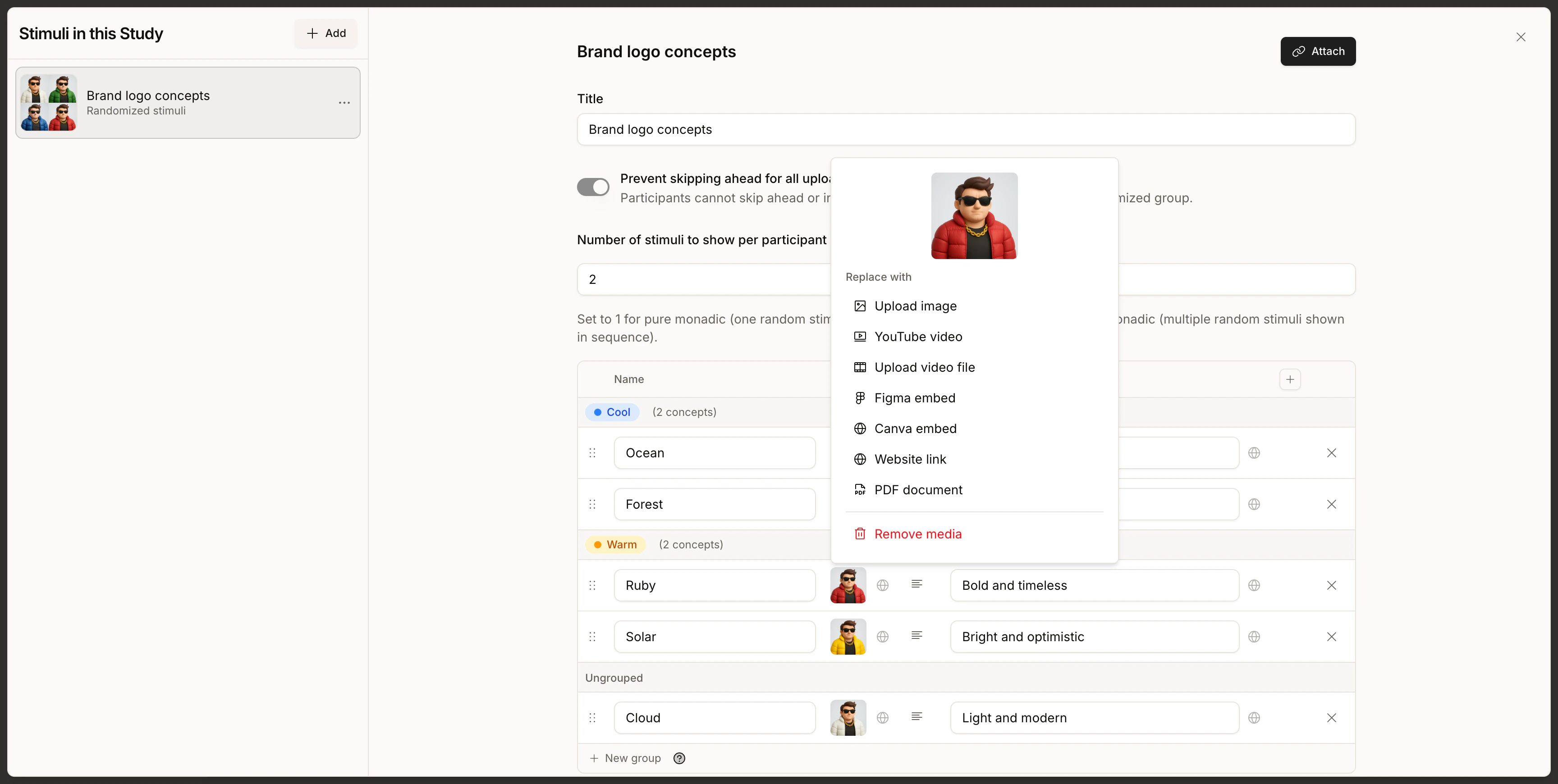Click the Add button in Stimuli panel

[325, 33]
